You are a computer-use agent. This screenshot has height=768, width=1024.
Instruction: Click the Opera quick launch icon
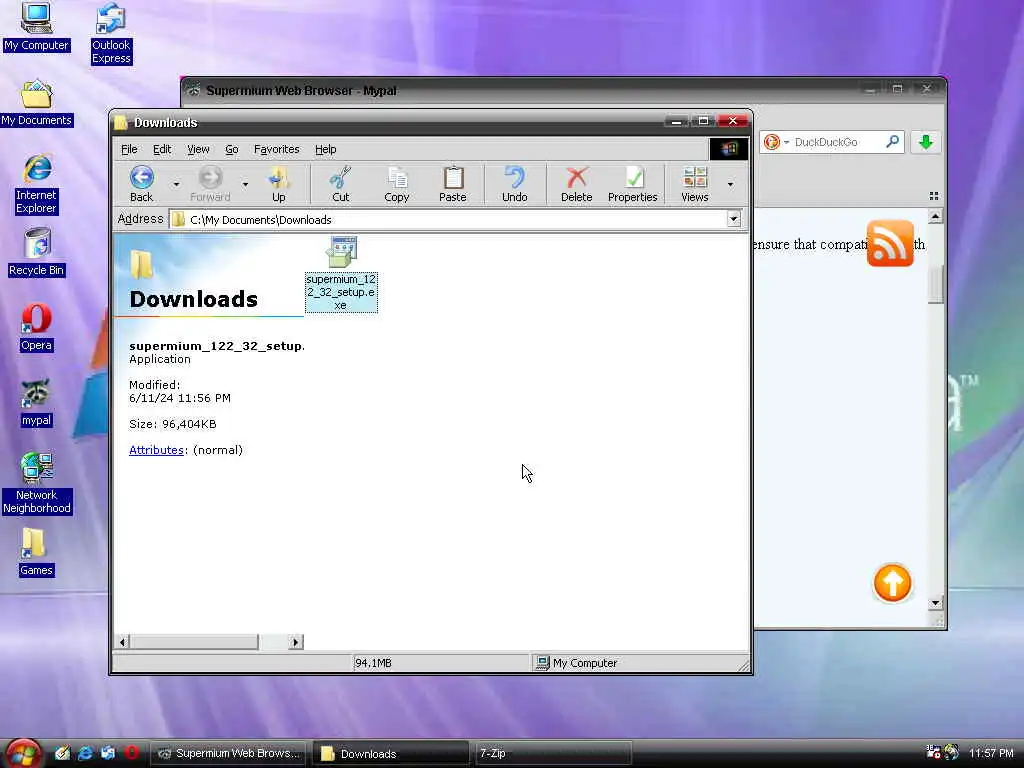131,752
